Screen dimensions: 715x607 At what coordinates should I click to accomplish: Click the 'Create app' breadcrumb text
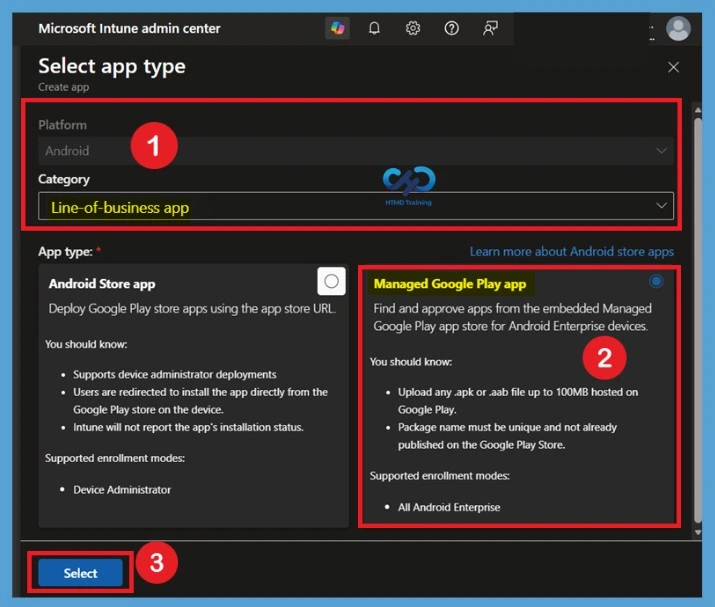pos(63,87)
